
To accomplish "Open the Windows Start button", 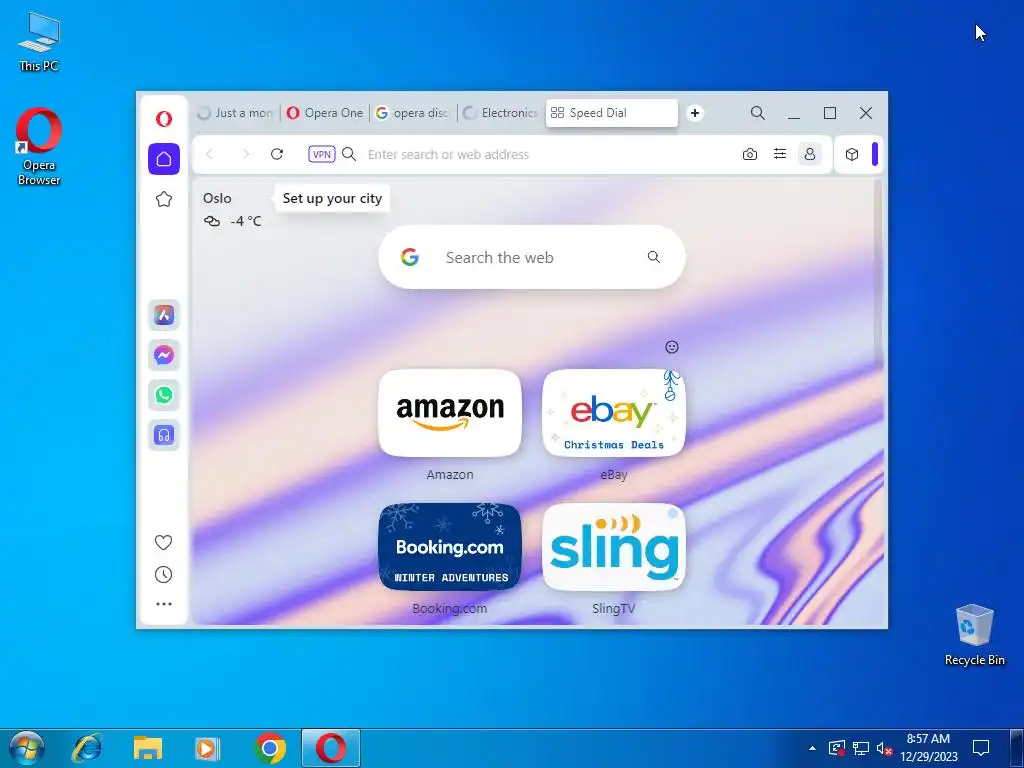I will pyautogui.click(x=27, y=748).
